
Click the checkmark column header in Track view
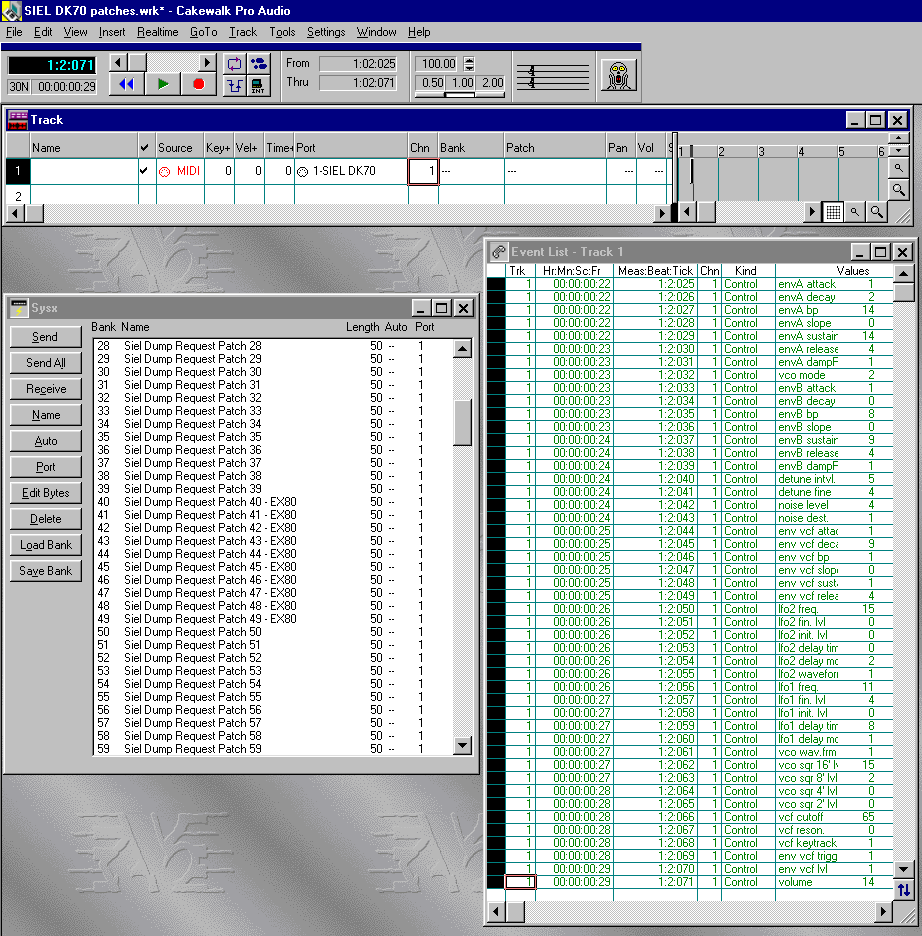(144, 147)
